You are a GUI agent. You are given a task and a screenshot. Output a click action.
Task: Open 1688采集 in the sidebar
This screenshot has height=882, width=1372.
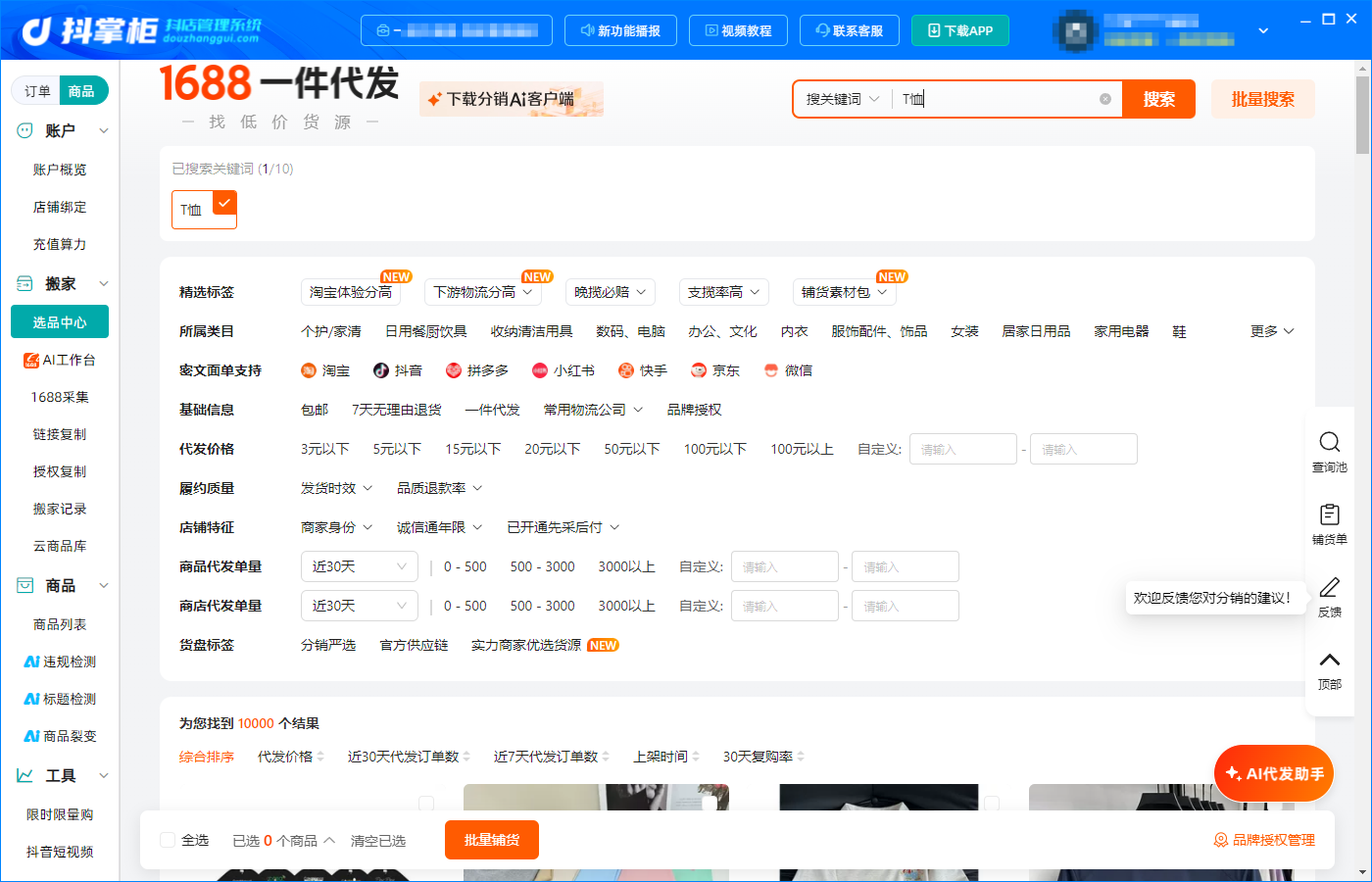coord(60,397)
